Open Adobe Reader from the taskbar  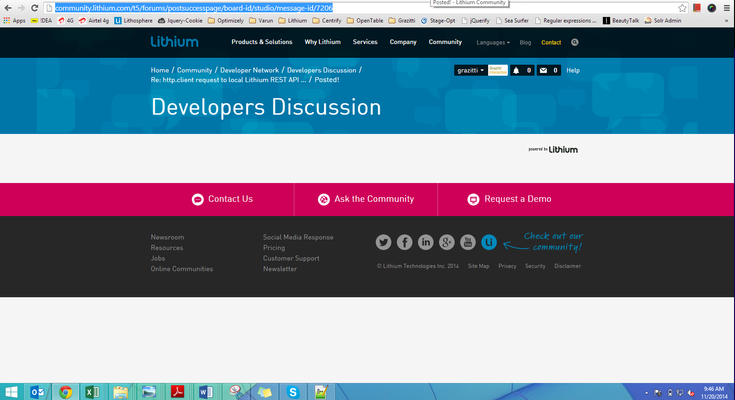(178, 392)
